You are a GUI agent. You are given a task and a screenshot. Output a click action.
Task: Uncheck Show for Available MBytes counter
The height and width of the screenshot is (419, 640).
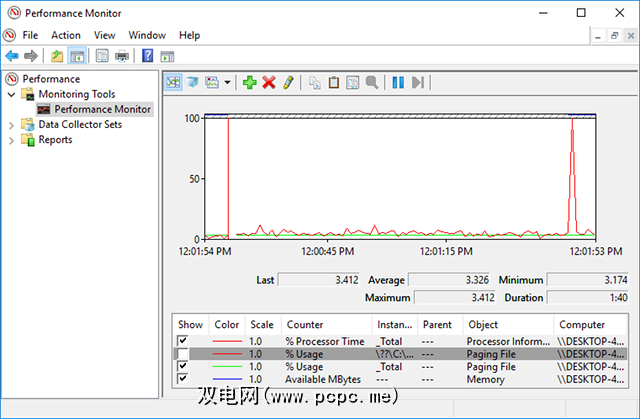pyautogui.click(x=182, y=378)
